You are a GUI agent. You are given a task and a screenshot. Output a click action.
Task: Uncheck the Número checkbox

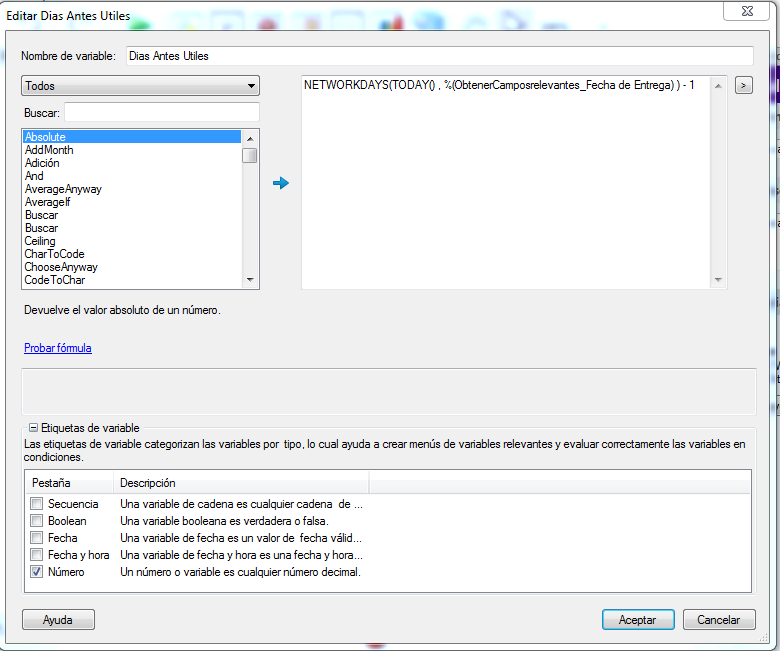(x=36, y=571)
